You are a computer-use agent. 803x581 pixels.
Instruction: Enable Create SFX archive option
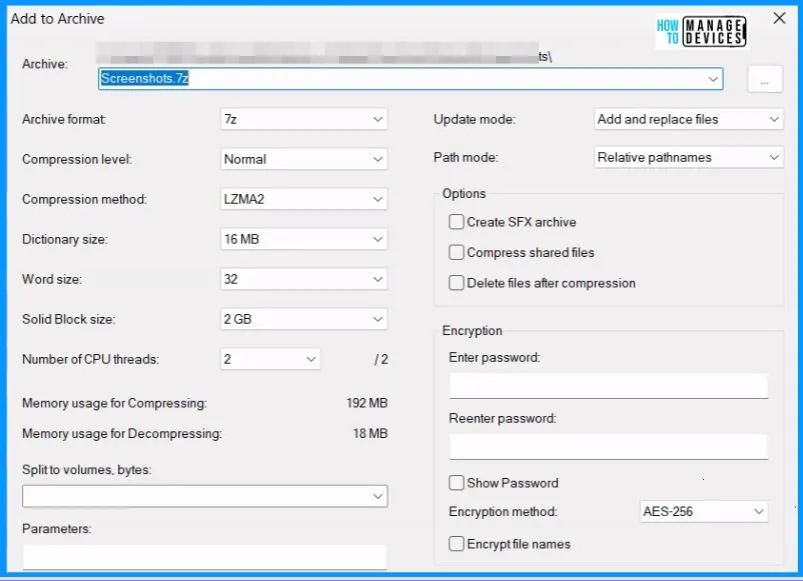[x=457, y=222]
